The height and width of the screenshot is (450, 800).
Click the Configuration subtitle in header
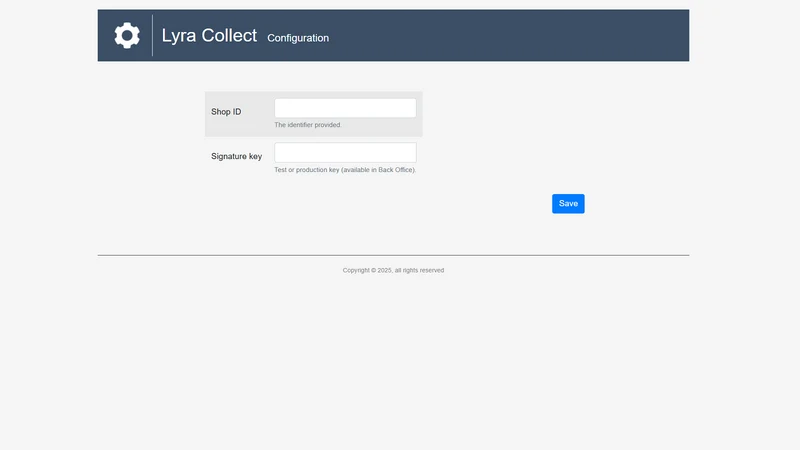pos(298,38)
